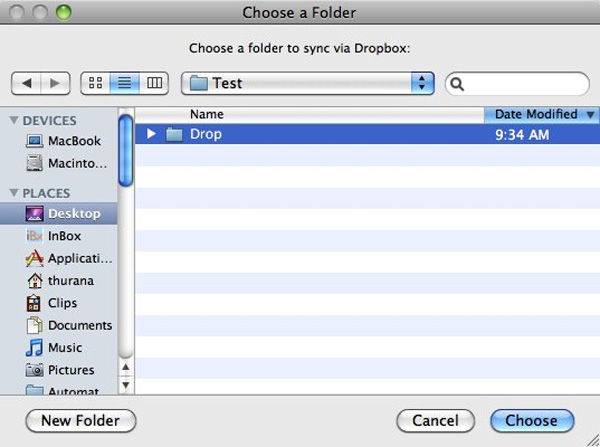Collapse the DEVICES section

tap(14, 121)
